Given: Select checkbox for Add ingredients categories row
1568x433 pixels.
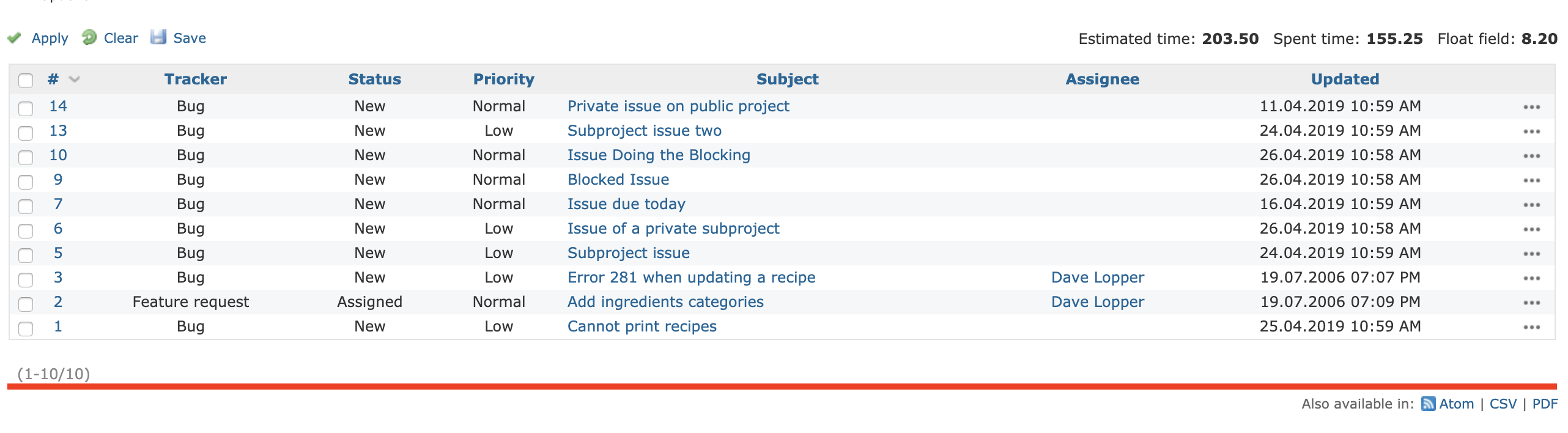Looking at the screenshot, I should click(x=26, y=304).
